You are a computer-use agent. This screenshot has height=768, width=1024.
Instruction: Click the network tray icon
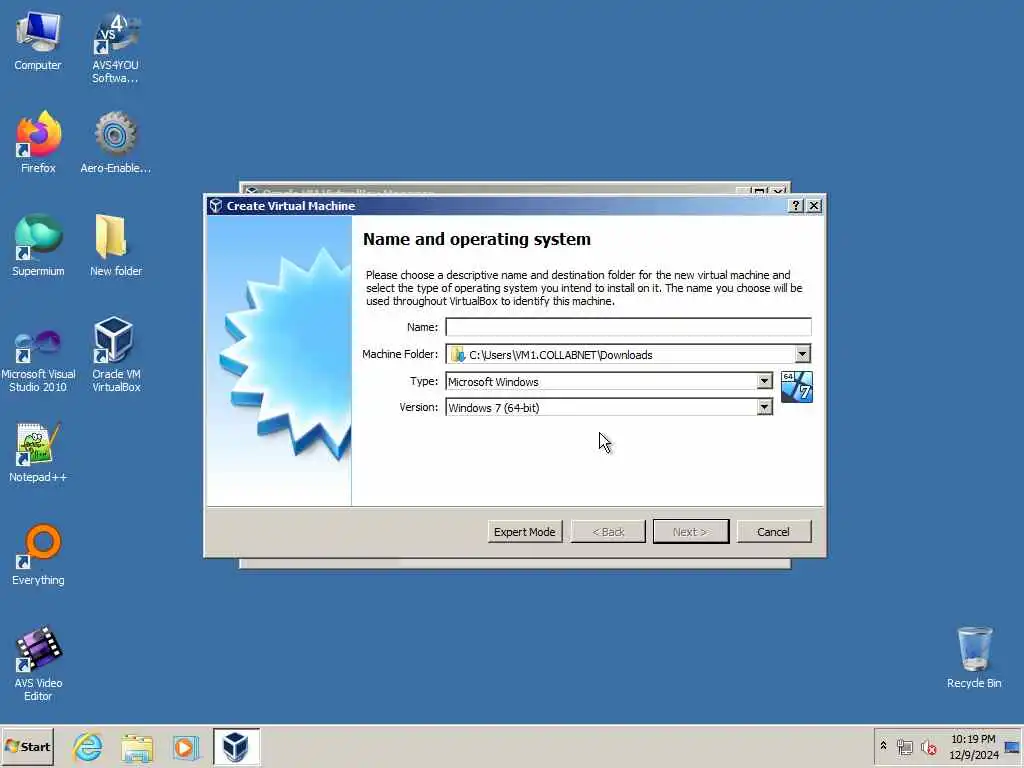click(x=905, y=746)
